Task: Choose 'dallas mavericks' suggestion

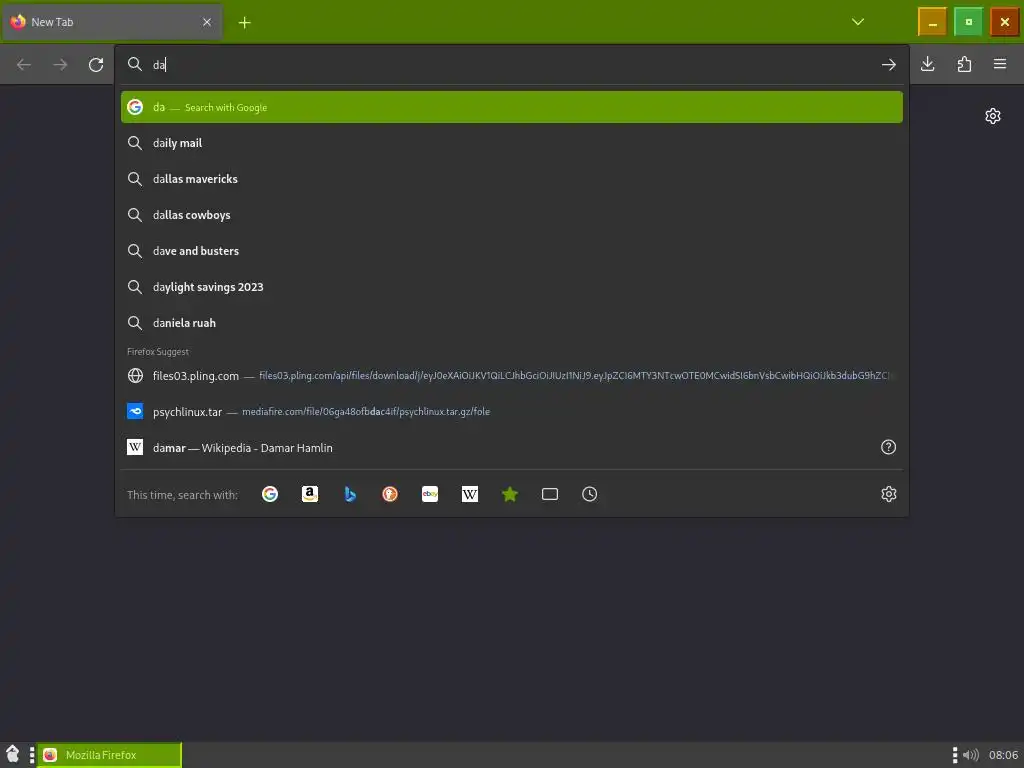Action: pos(511,179)
